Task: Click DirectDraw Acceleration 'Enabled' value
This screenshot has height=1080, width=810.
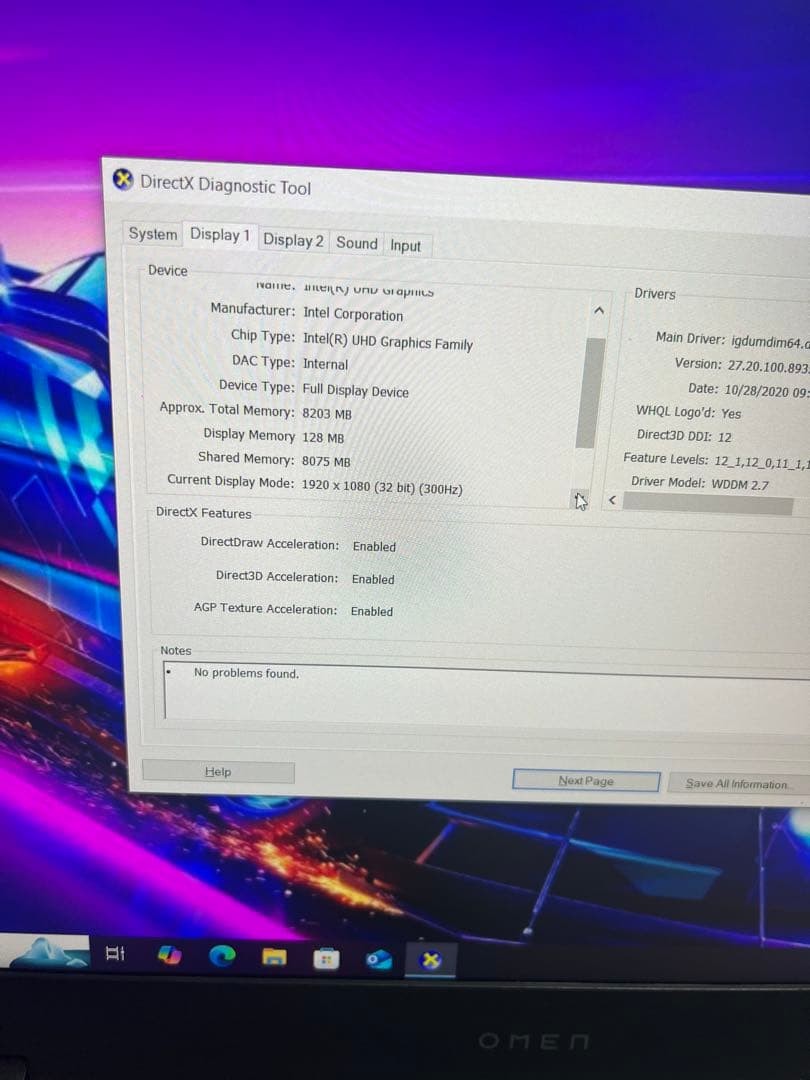Action: point(374,546)
